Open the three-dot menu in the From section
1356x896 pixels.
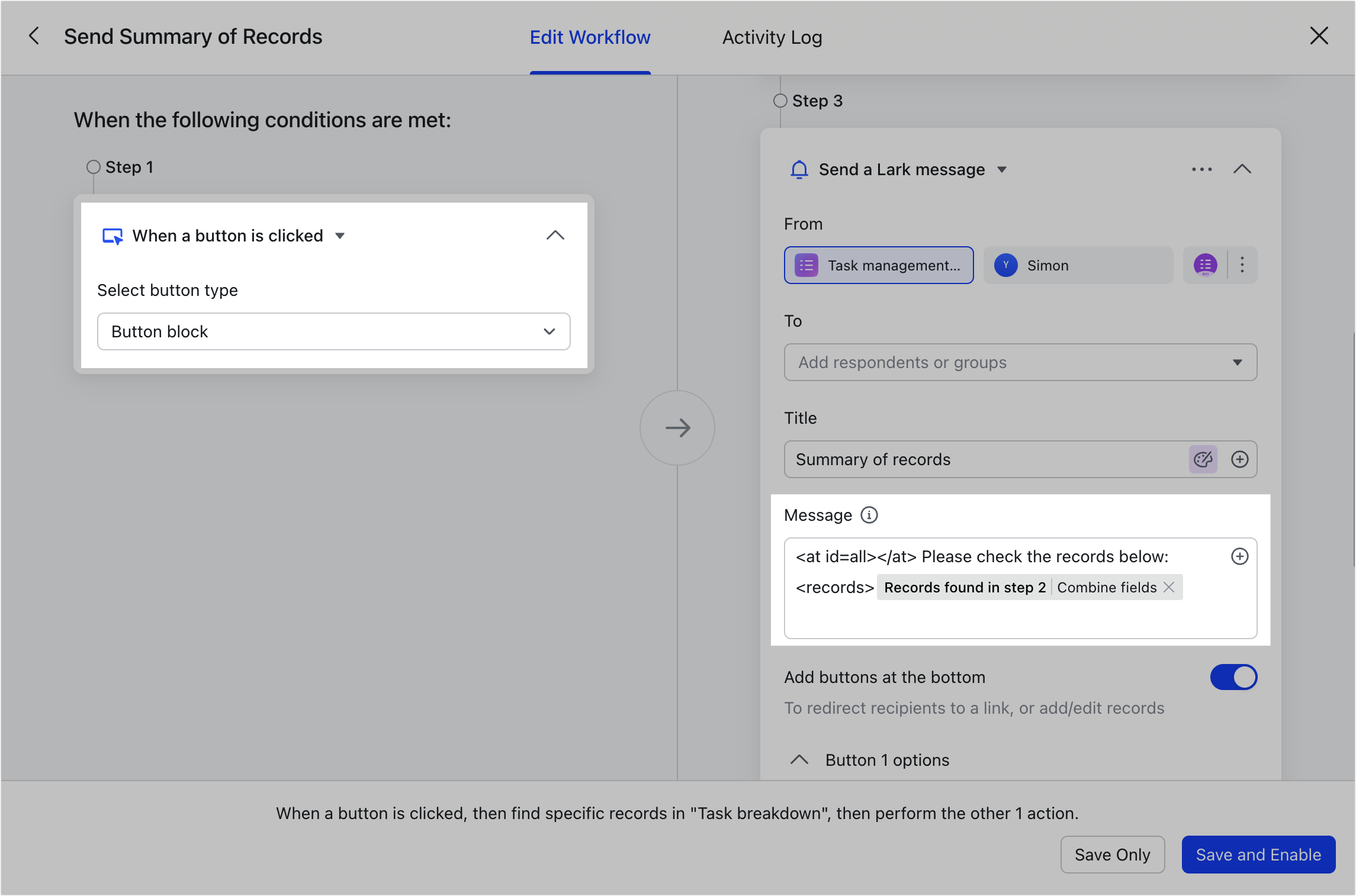click(x=1242, y=265)
